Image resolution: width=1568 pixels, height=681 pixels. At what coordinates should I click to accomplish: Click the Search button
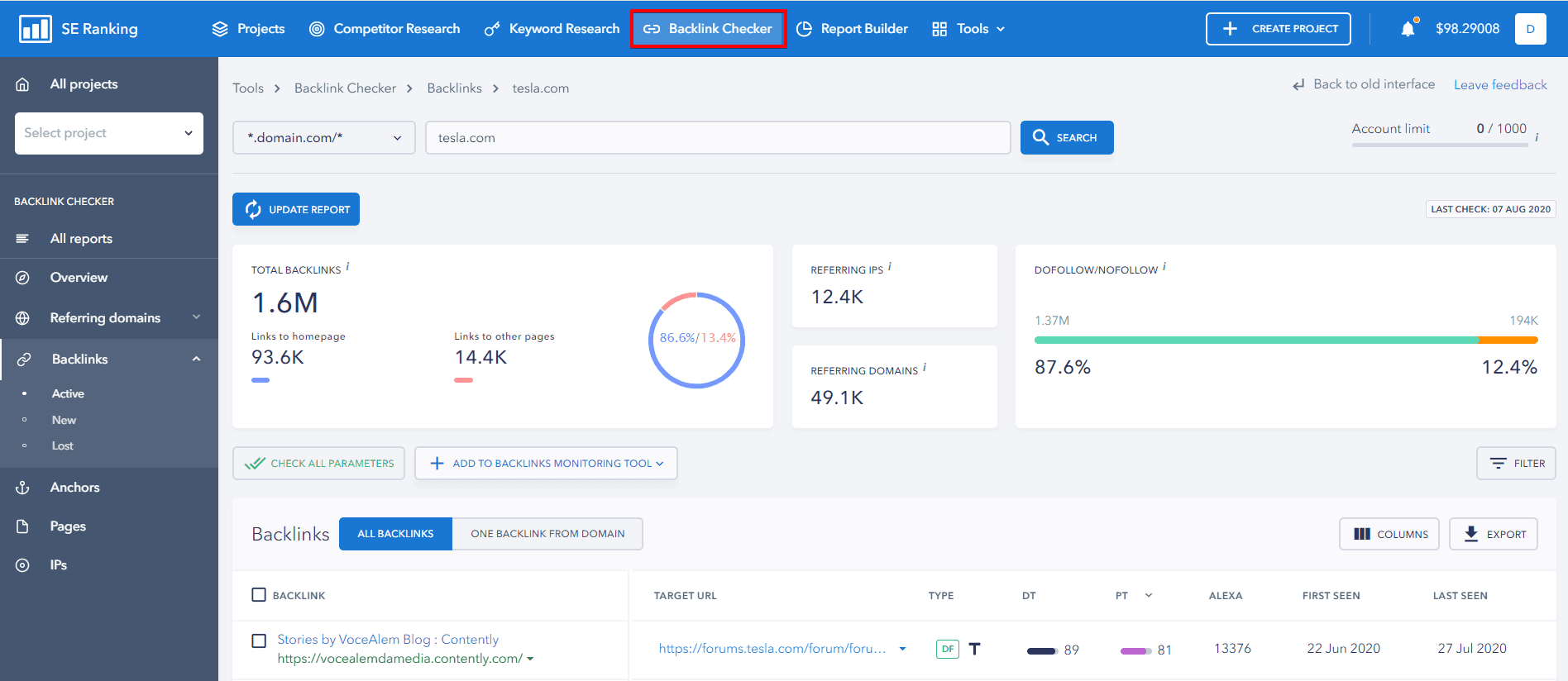1067,138
